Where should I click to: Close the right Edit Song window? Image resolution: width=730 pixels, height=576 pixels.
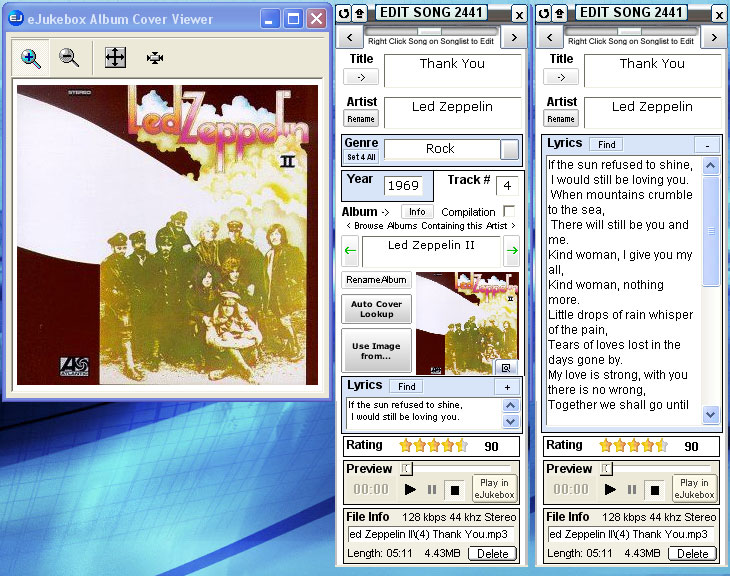[719, 15]
